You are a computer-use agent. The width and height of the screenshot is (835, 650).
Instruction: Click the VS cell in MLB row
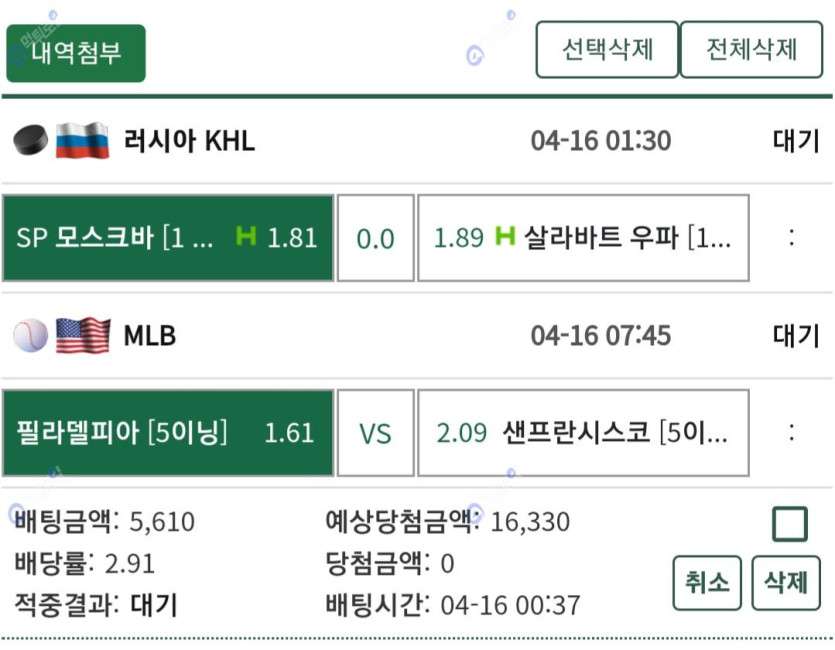[375, 433]
